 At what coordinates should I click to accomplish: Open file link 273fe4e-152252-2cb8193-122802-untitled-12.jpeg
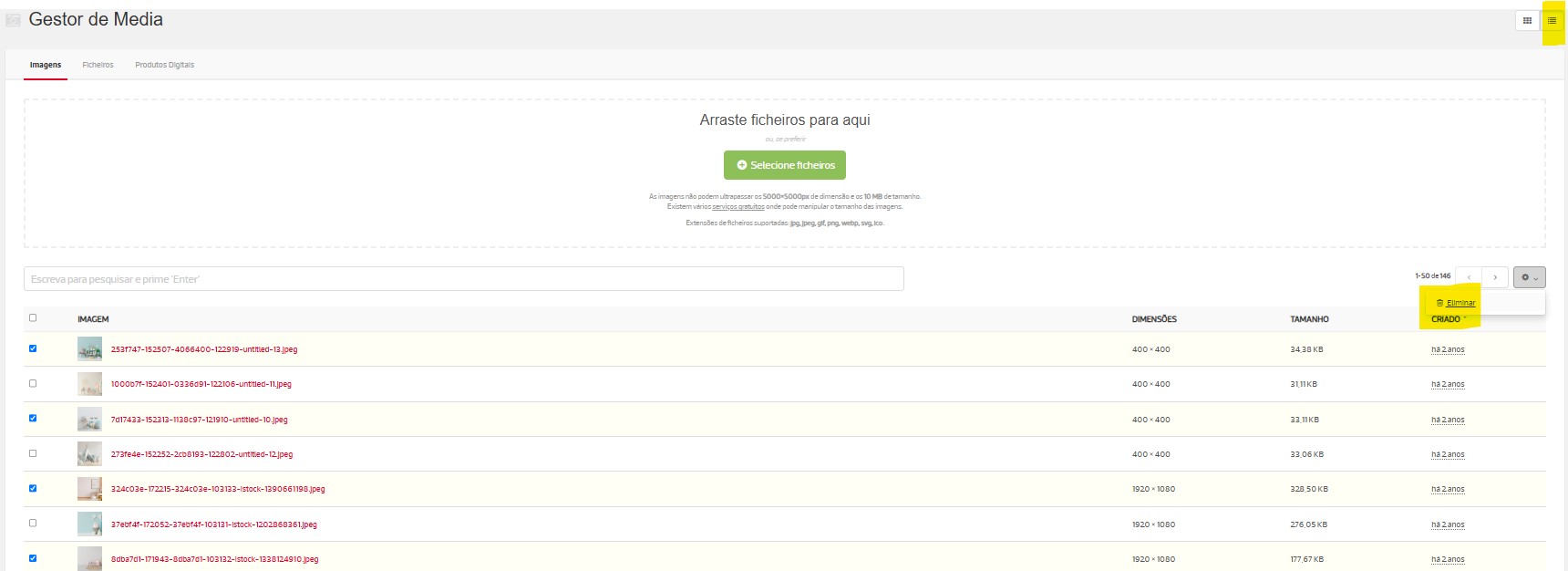[201, 454]
